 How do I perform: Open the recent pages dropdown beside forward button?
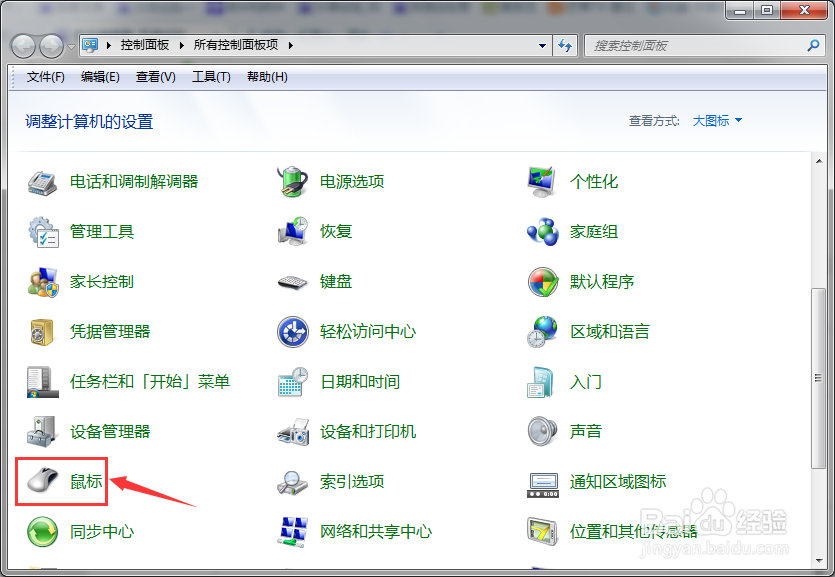pos(71,47)
